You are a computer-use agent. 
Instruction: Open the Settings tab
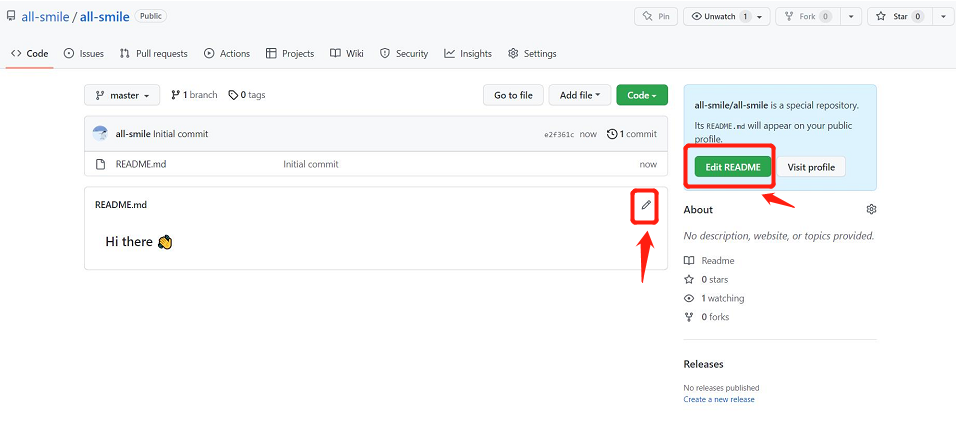(x=532, y=54)
